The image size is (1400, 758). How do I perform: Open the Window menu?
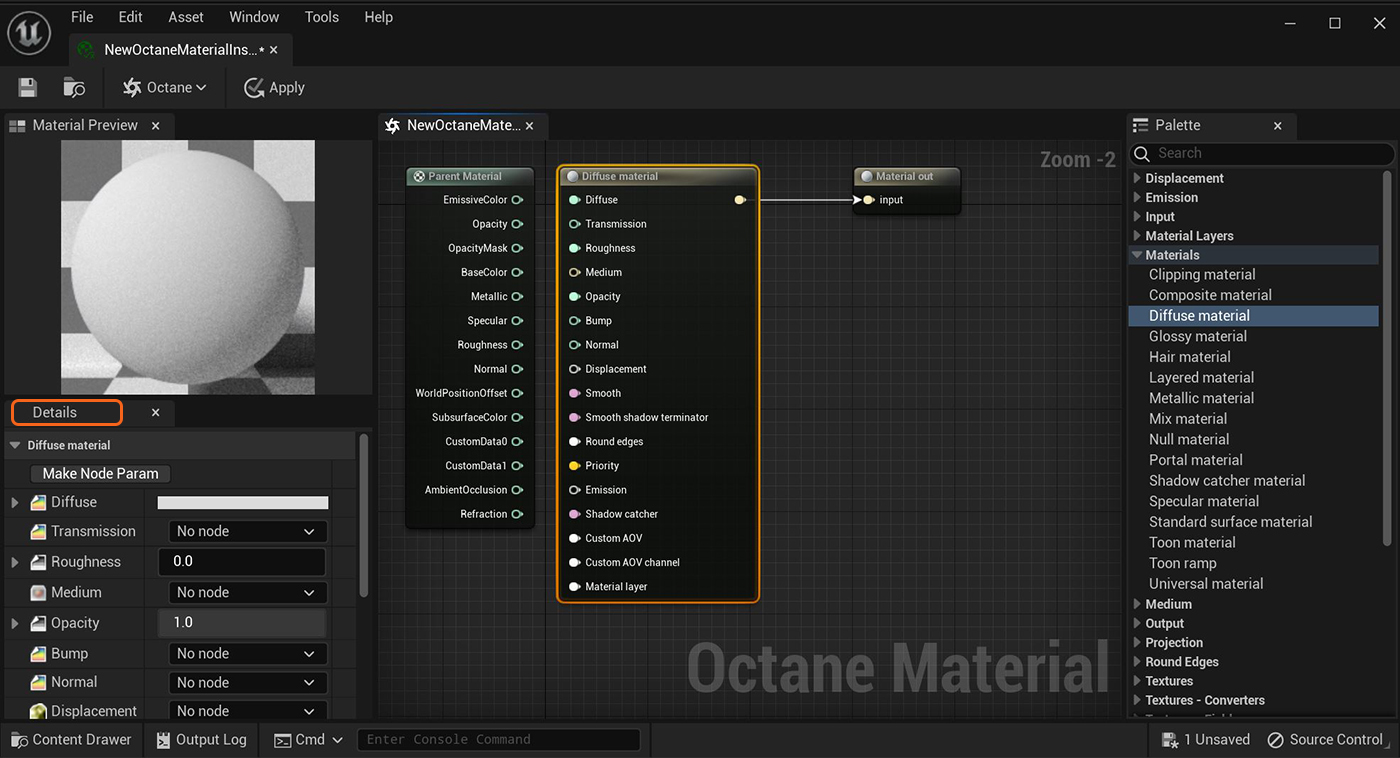[254, 17]
